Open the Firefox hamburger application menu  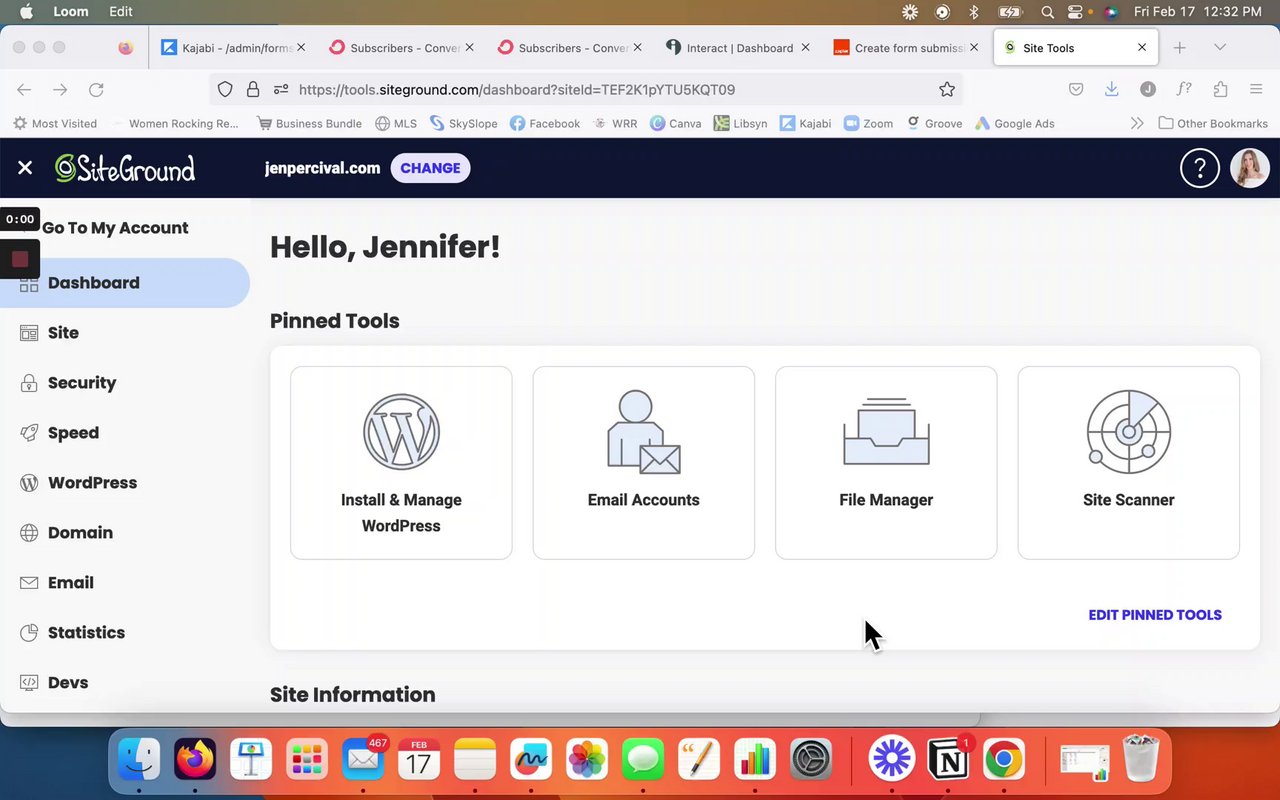[1256, 90]
